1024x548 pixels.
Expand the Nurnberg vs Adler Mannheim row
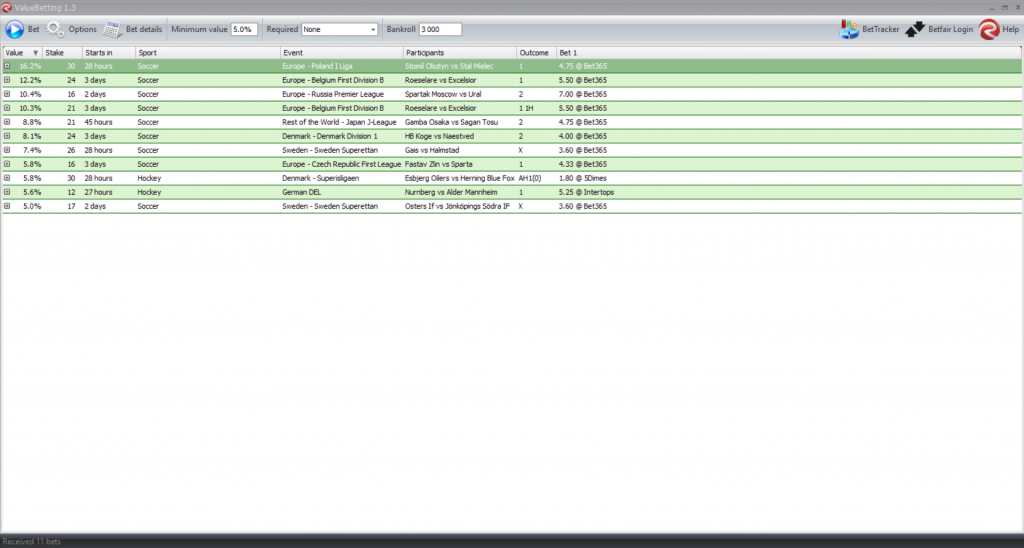pyautogui.click(x=8, y=192)
